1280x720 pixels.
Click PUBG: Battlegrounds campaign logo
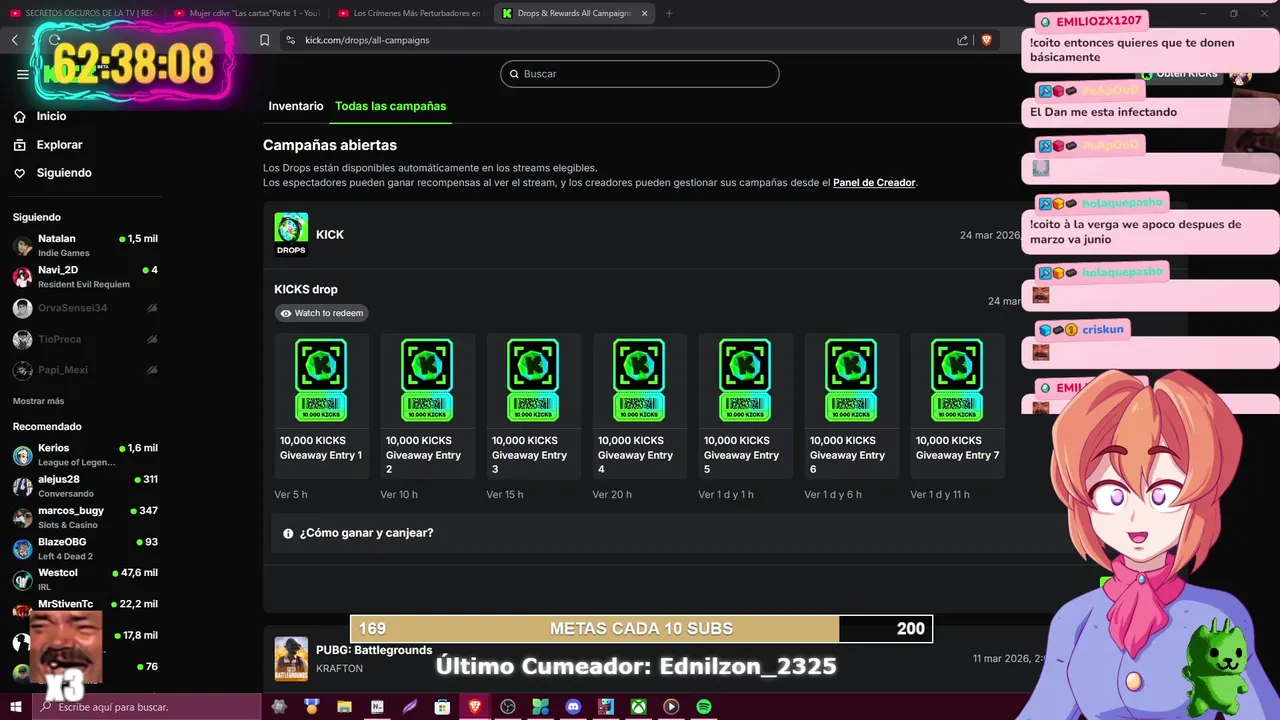[291, 658]
